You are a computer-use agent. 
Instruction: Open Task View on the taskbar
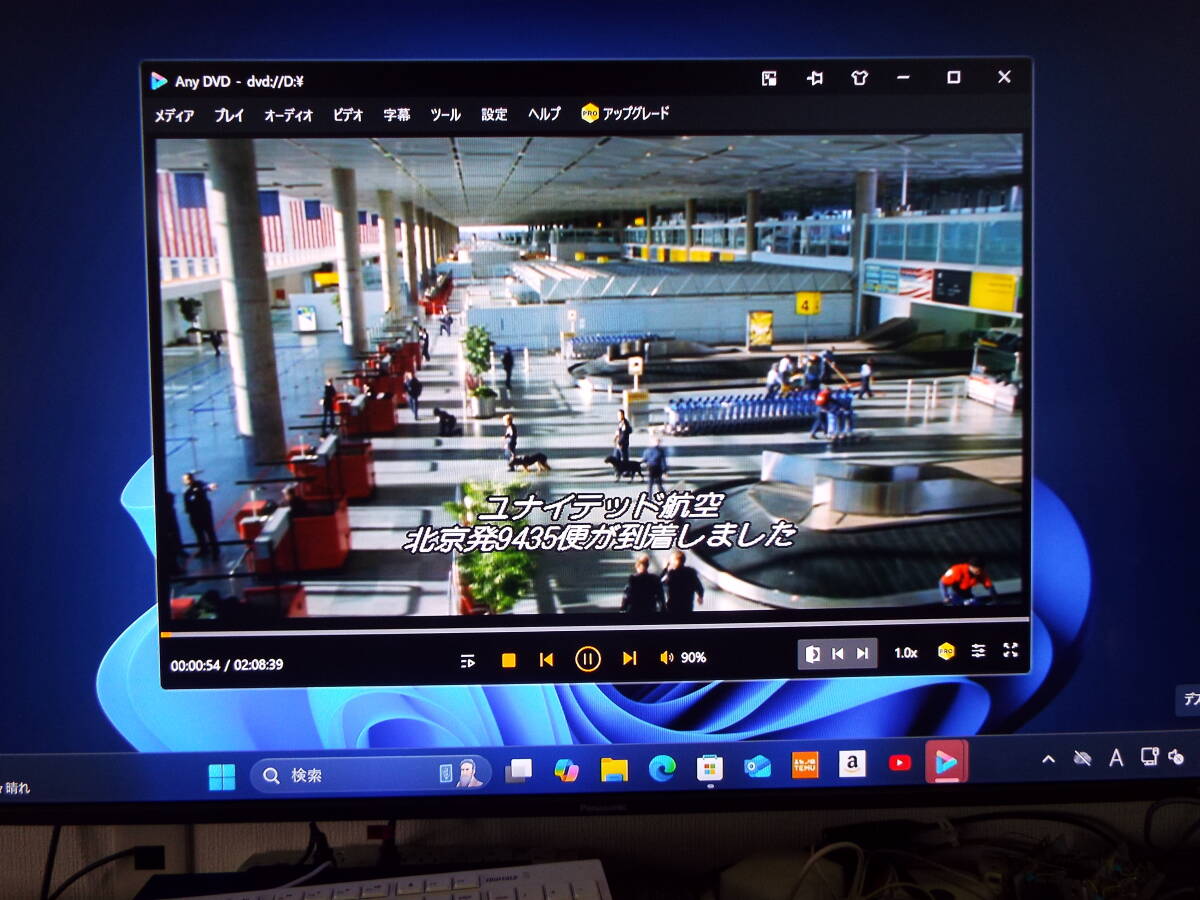(x=518, y=771)
